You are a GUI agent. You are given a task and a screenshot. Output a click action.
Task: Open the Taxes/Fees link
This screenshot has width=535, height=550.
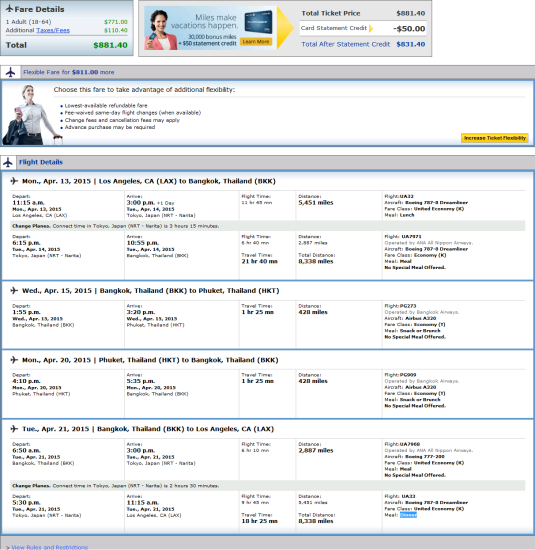point(53,31)
